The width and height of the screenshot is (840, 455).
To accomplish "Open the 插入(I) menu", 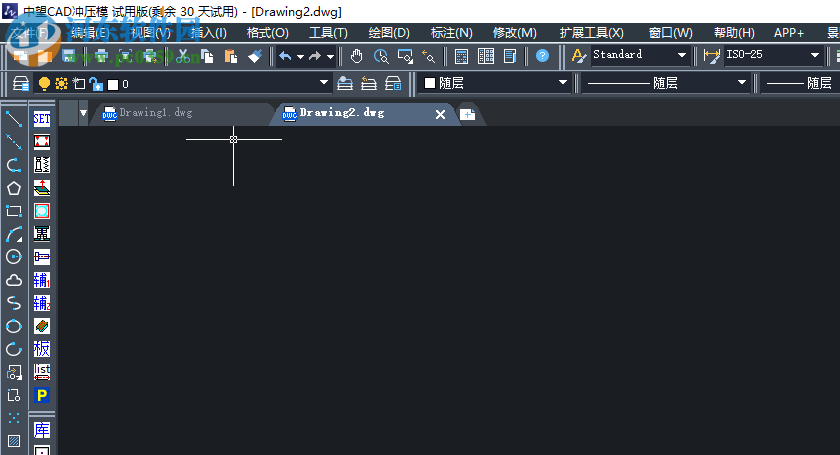I will click(208, 33).
